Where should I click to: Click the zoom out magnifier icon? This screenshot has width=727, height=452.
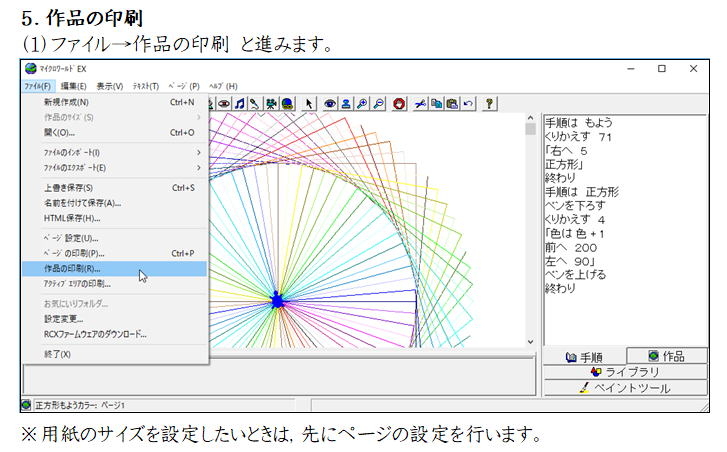[x=379, y=104]
